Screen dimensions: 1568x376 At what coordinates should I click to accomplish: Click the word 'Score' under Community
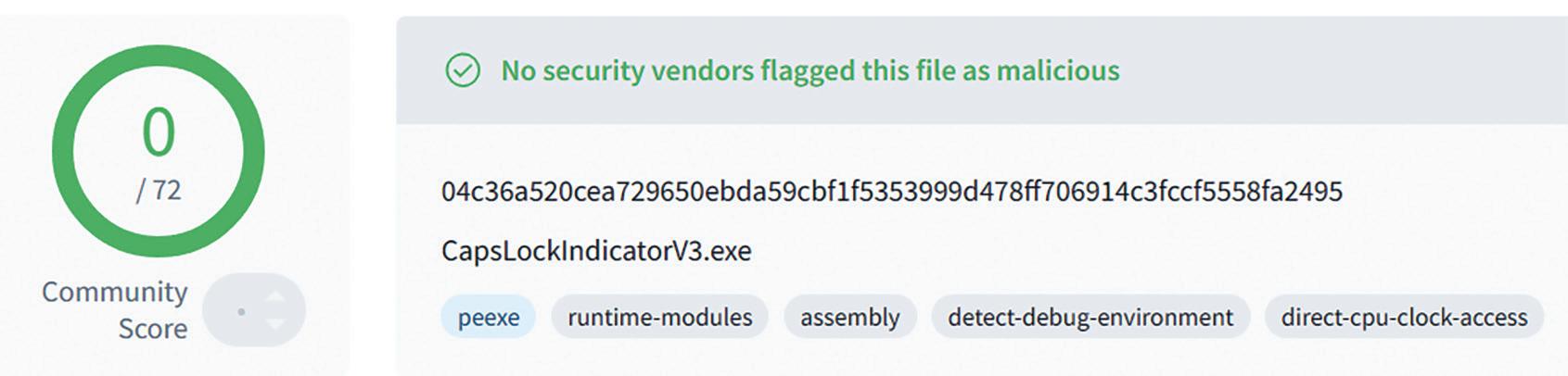click(x=152, y=329)
